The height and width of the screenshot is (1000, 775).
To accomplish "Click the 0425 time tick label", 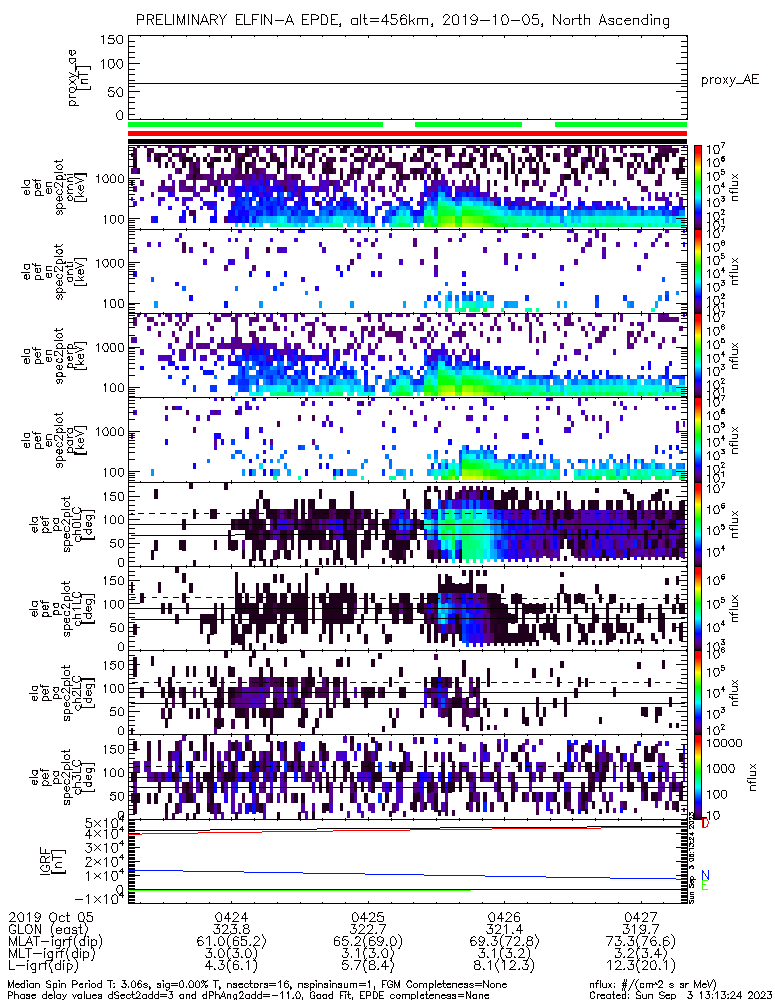I will (368, 918).
